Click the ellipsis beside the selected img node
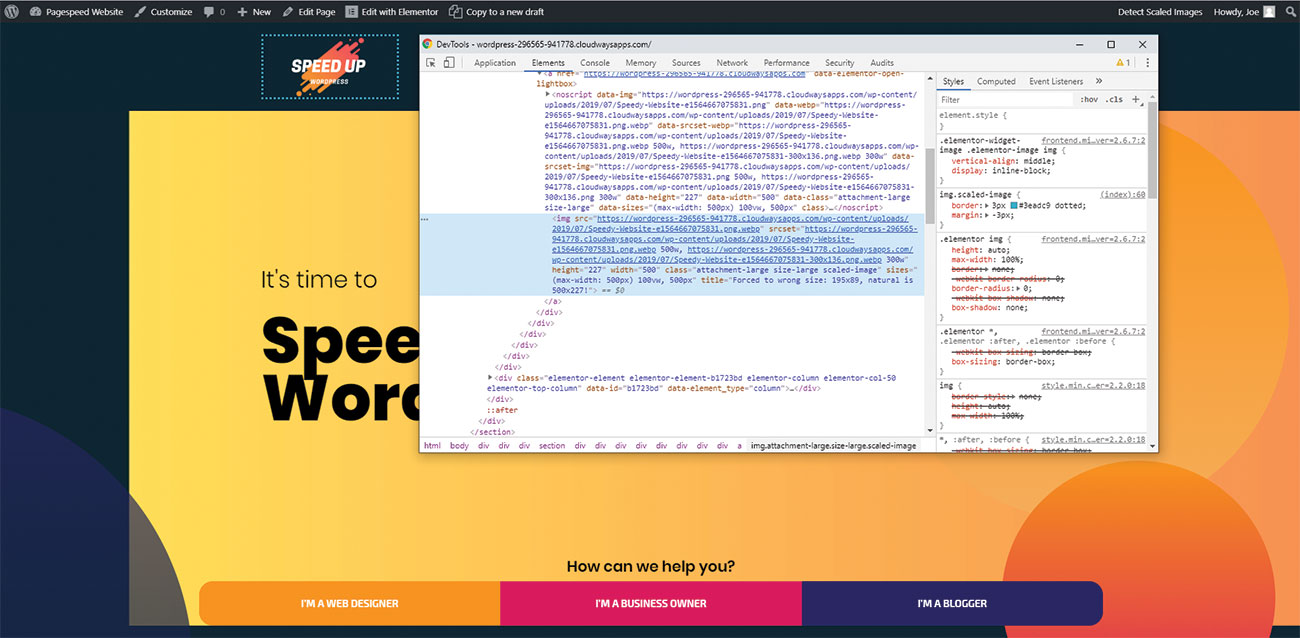Screen dimensions: 1300x638 click(425, 218)
